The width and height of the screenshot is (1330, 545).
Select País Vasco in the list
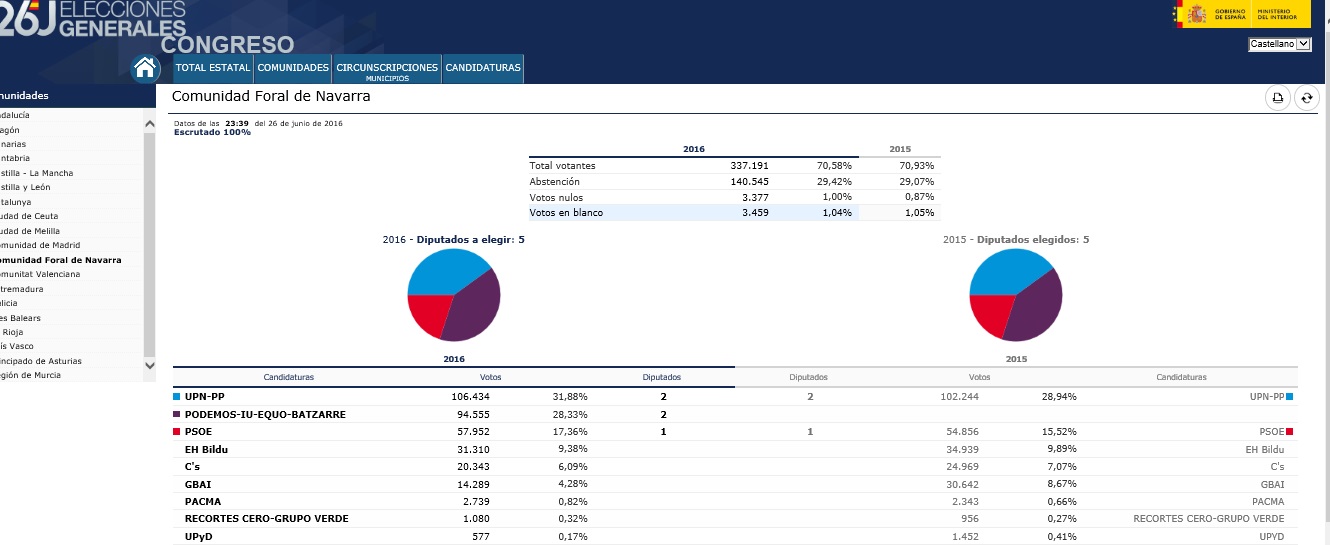[x=17, y=346]
